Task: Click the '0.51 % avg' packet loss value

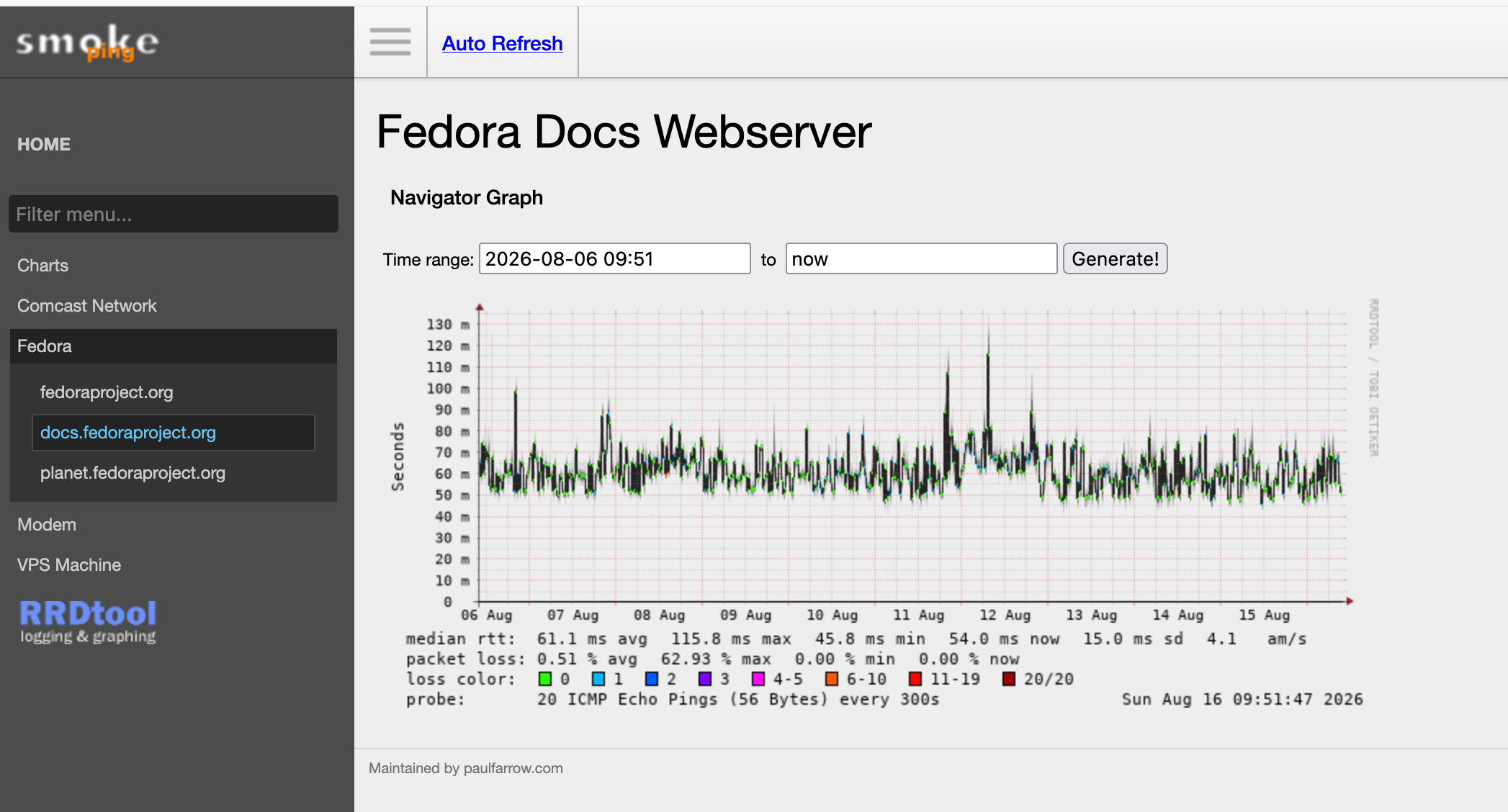Action: point(587,659)
